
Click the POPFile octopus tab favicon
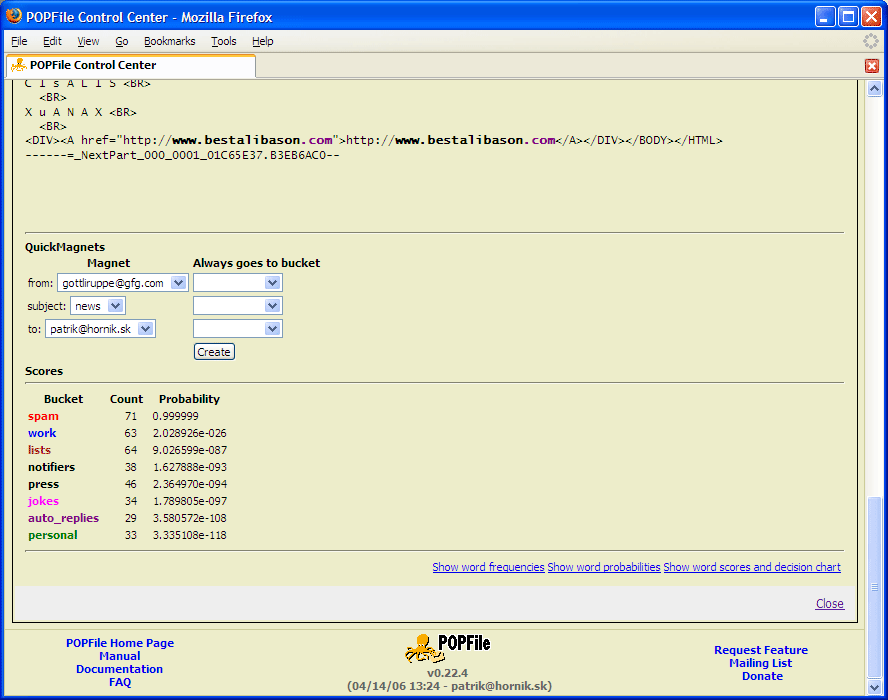[x=19, y=65]
